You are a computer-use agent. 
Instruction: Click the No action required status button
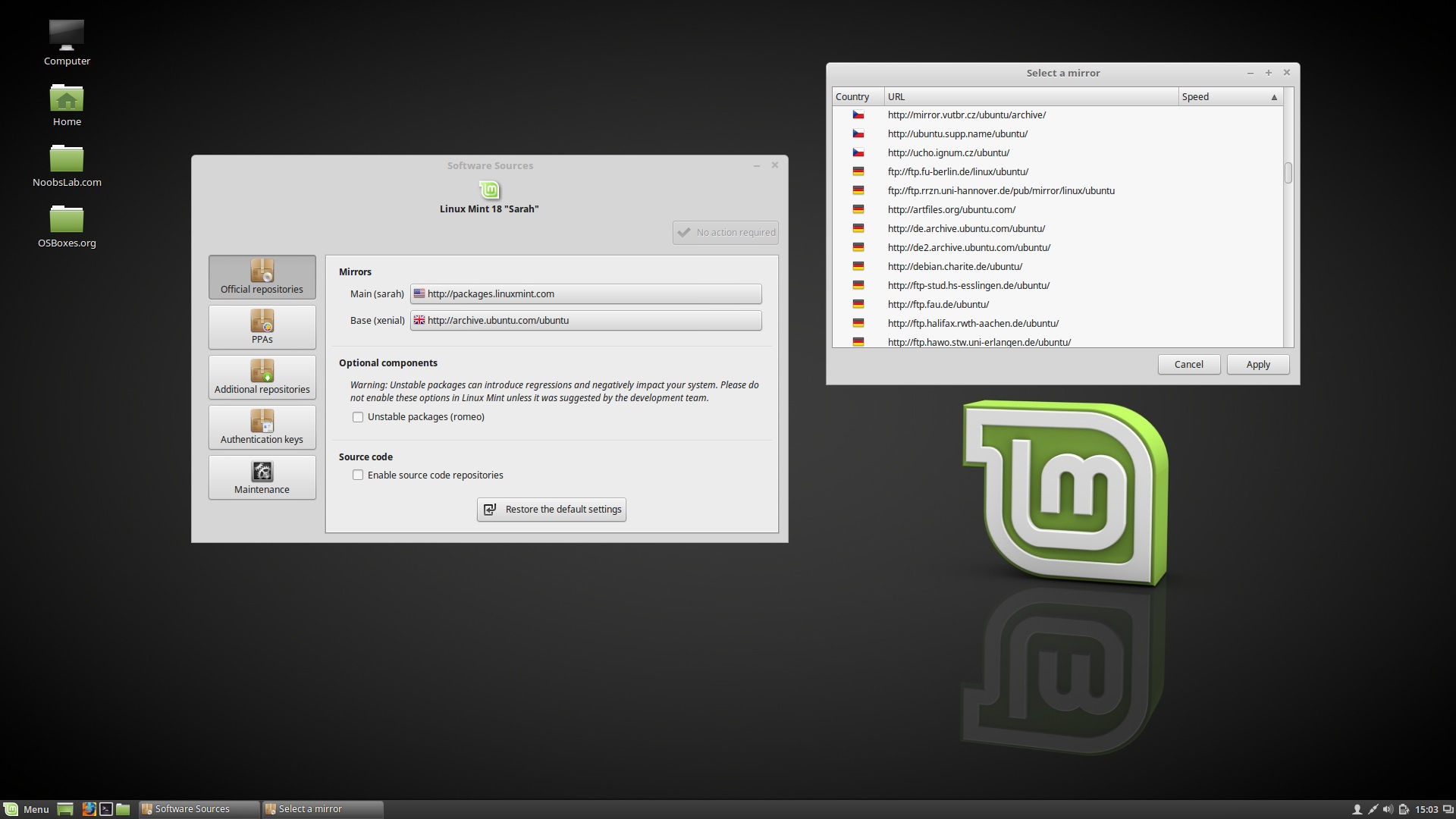(724, 232)
